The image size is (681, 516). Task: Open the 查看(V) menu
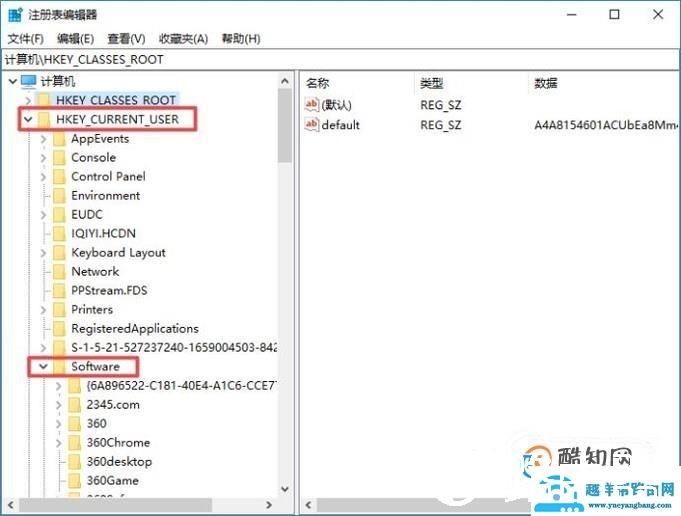126,39
